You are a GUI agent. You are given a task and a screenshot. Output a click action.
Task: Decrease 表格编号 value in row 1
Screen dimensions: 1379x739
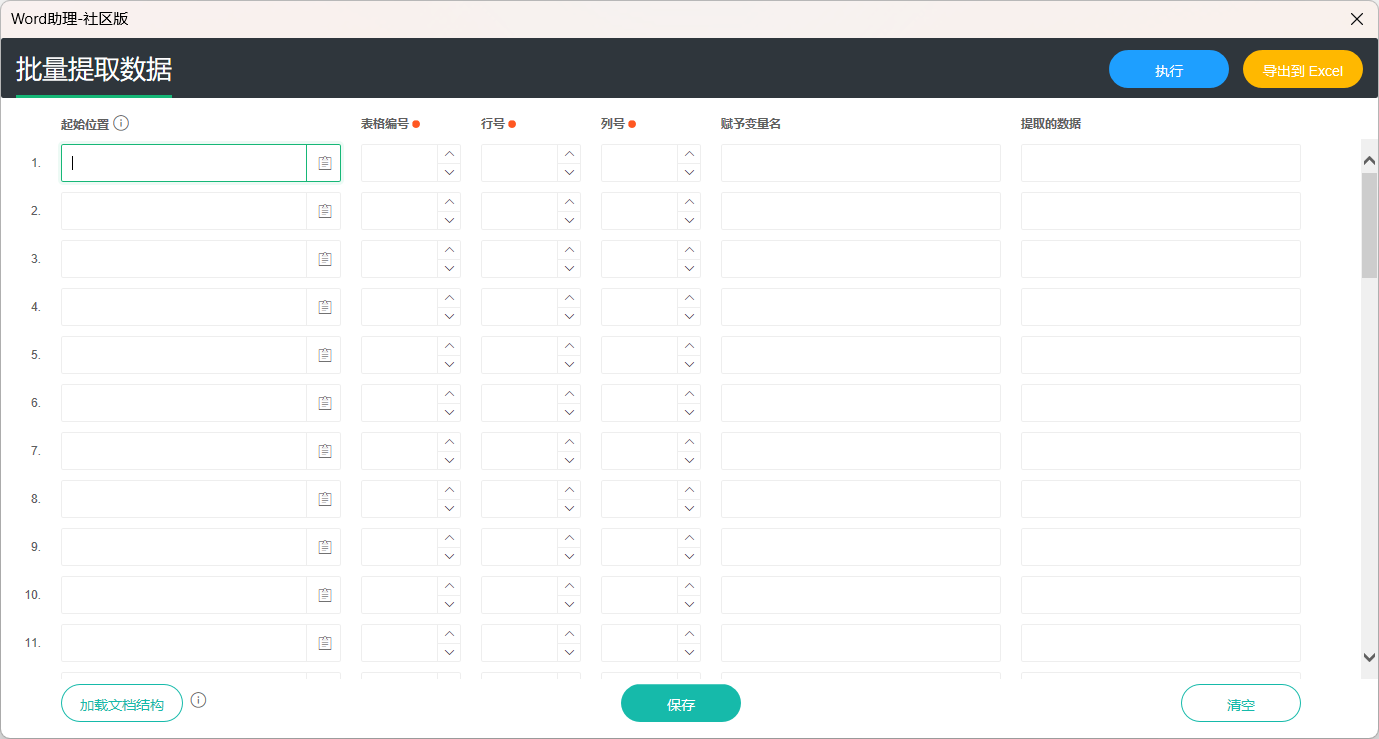click(449, 172)
